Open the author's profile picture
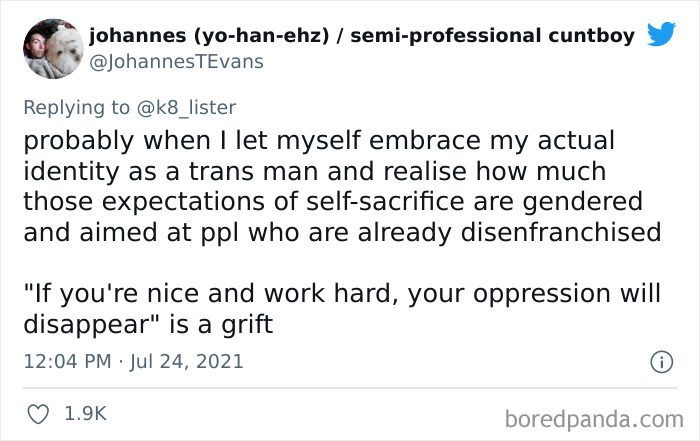Screen dimensions: 700x441 click(x=53, y=49)
